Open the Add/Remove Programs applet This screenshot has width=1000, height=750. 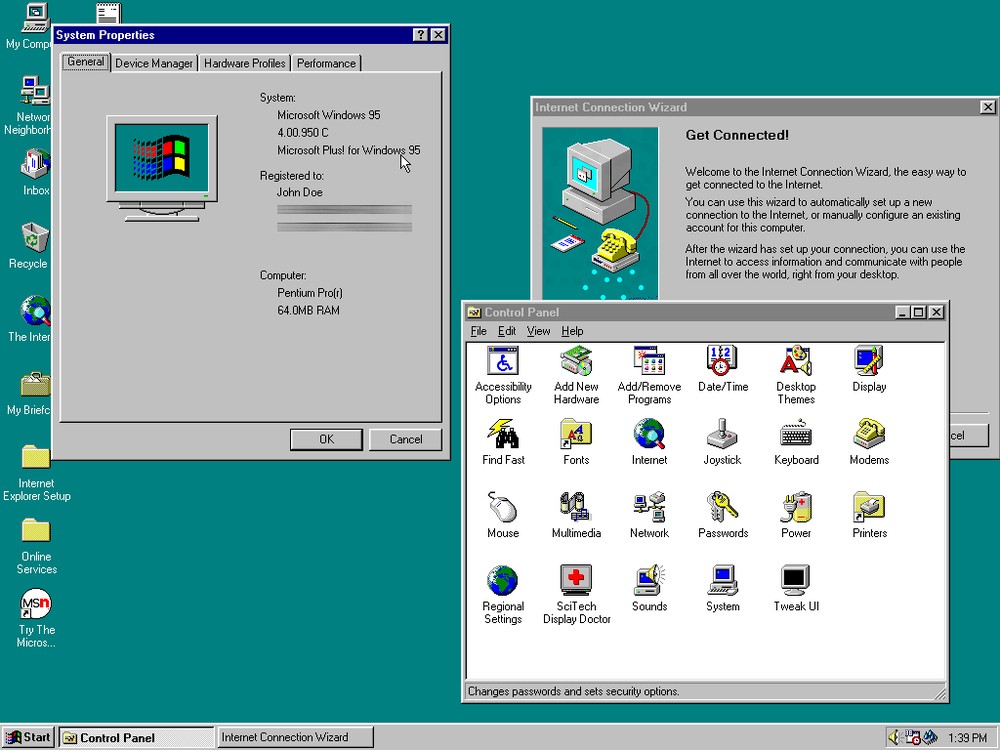click(x=648, y=368)
